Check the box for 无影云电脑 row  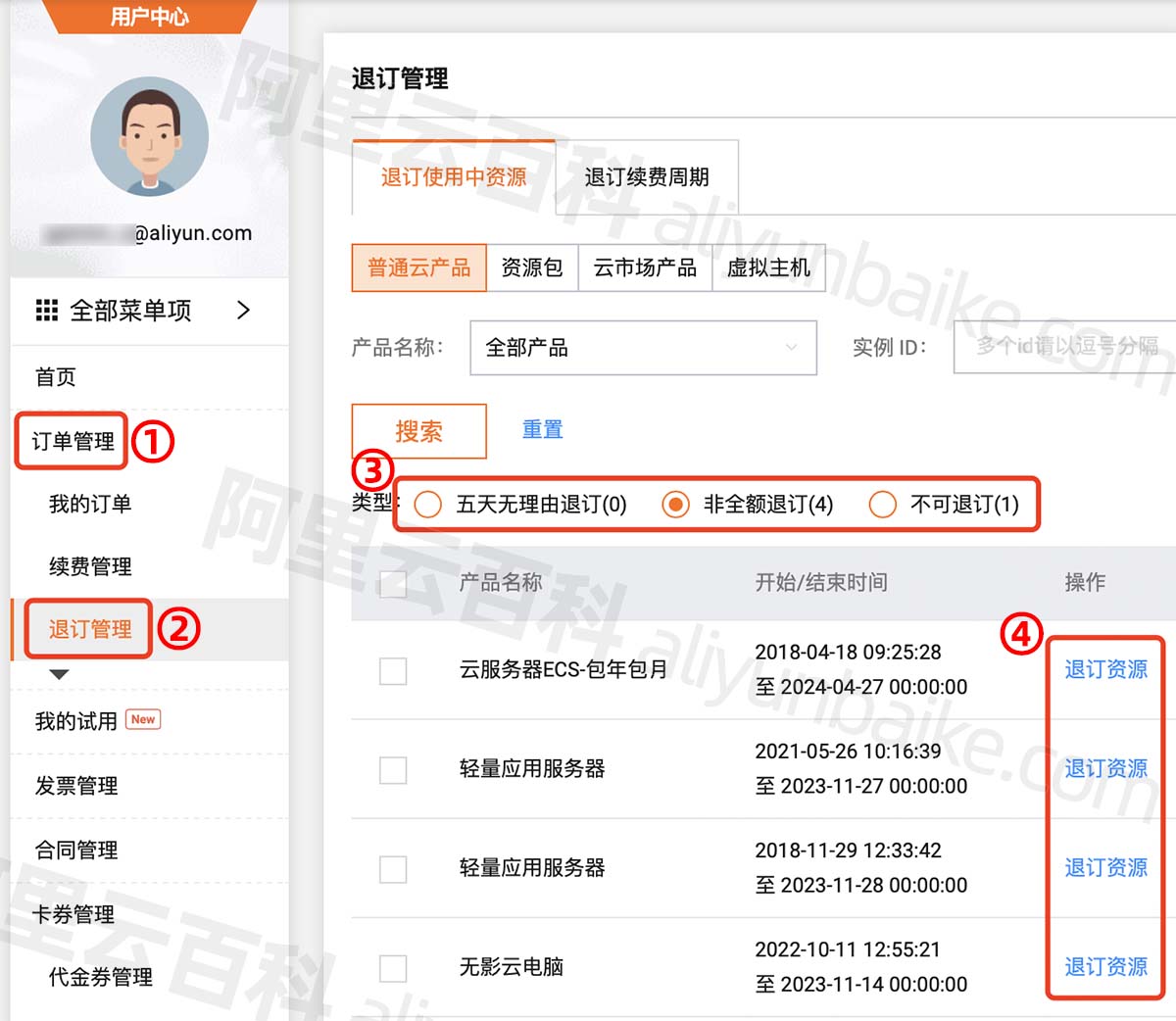393,968
